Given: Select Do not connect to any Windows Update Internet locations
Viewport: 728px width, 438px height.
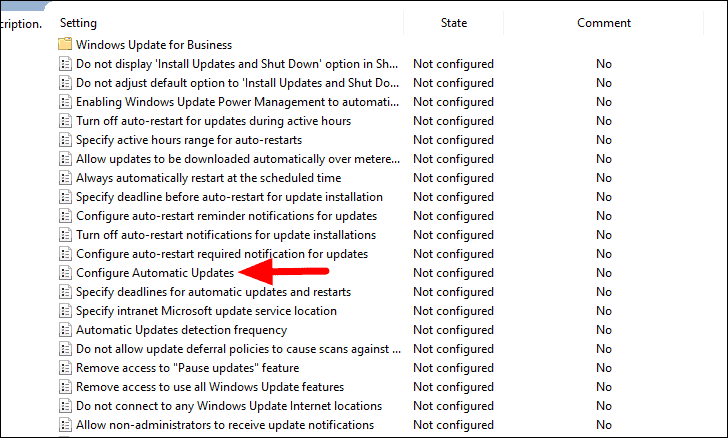Looking at the screenshot, I should point(229,406).
